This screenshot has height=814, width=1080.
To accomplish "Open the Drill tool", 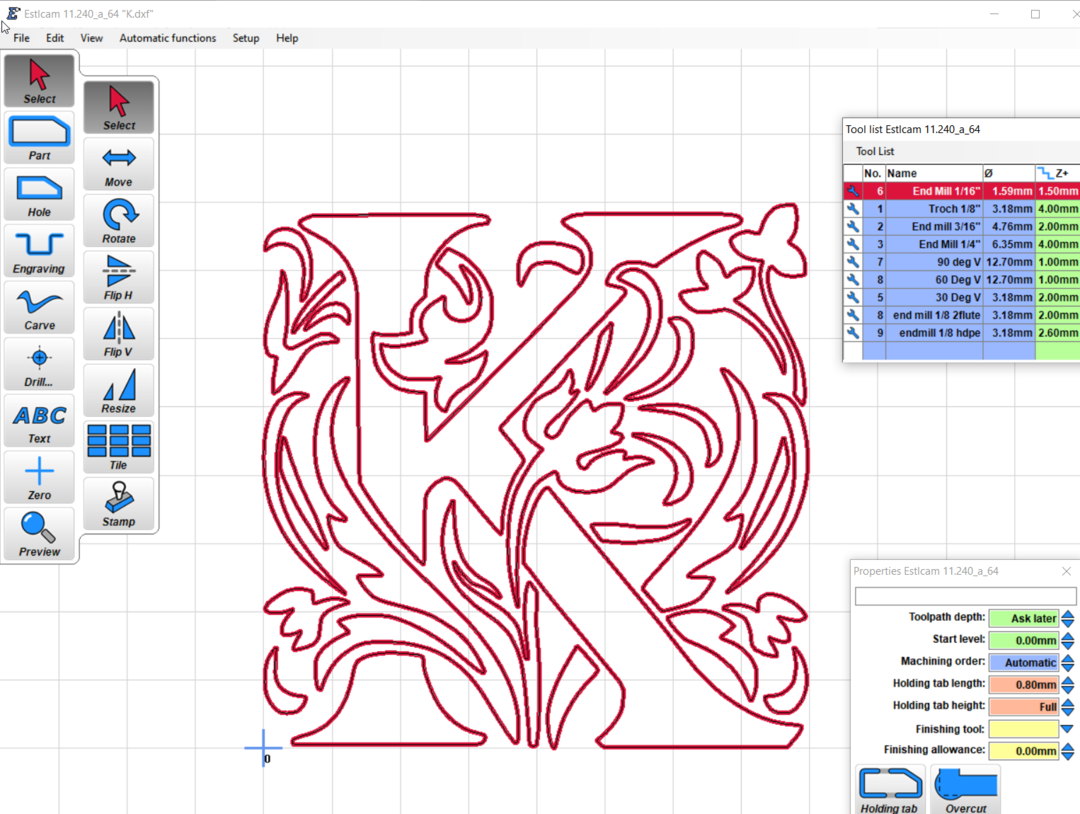I will (40, 363).
